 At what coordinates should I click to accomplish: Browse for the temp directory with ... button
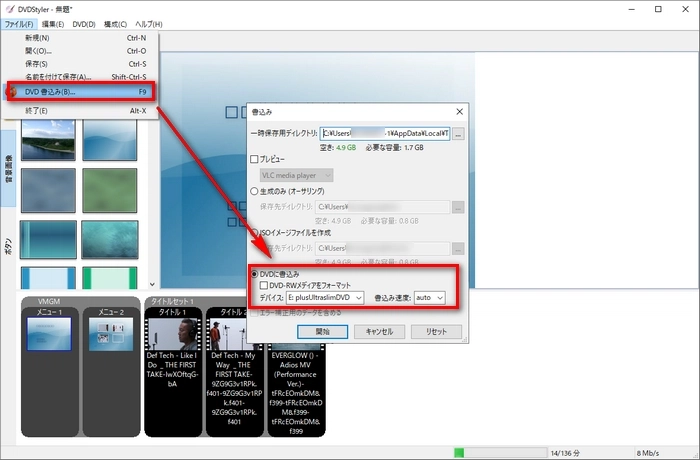tap(458, 133)
